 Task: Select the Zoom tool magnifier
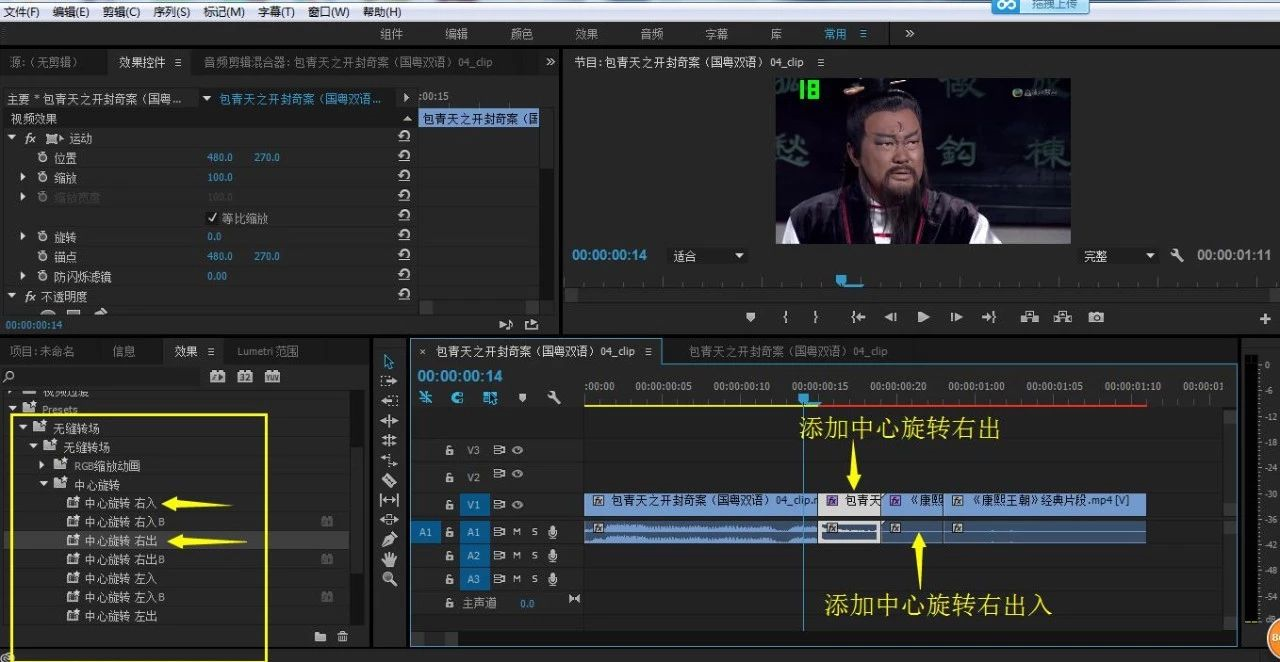coord(389,579)
